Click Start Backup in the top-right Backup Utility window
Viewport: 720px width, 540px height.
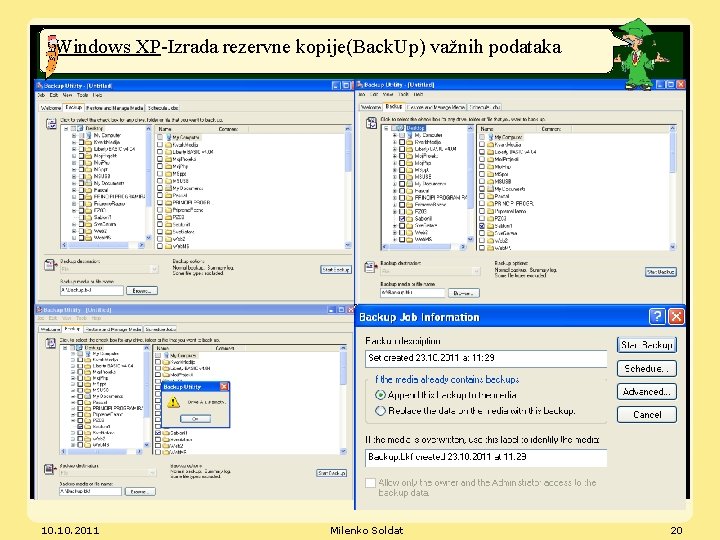pyautogui.click(x=660, y=272)
